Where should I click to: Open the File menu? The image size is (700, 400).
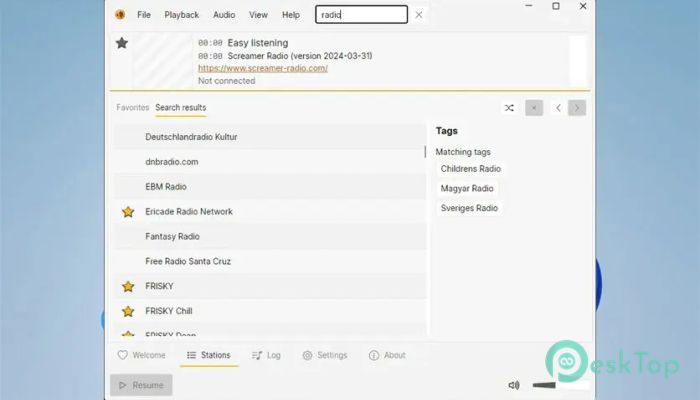(x=144, y=15)
